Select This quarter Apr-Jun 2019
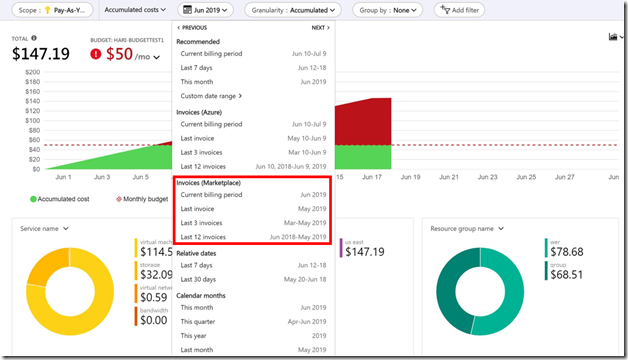Screen dimensions: 628x360 [x=253, y=322]
